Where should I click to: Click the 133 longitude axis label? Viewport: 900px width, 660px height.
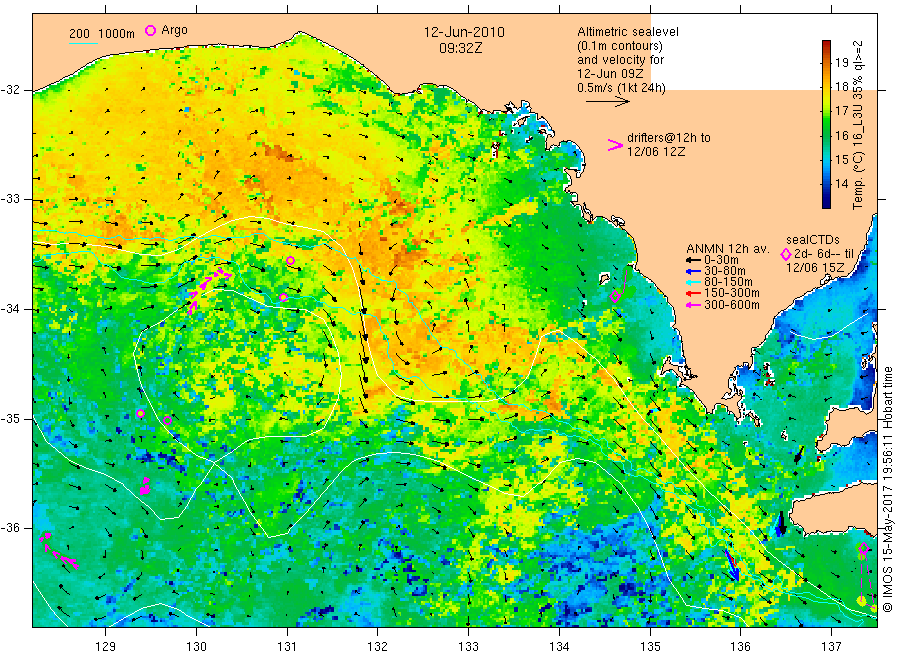point(468,647)
